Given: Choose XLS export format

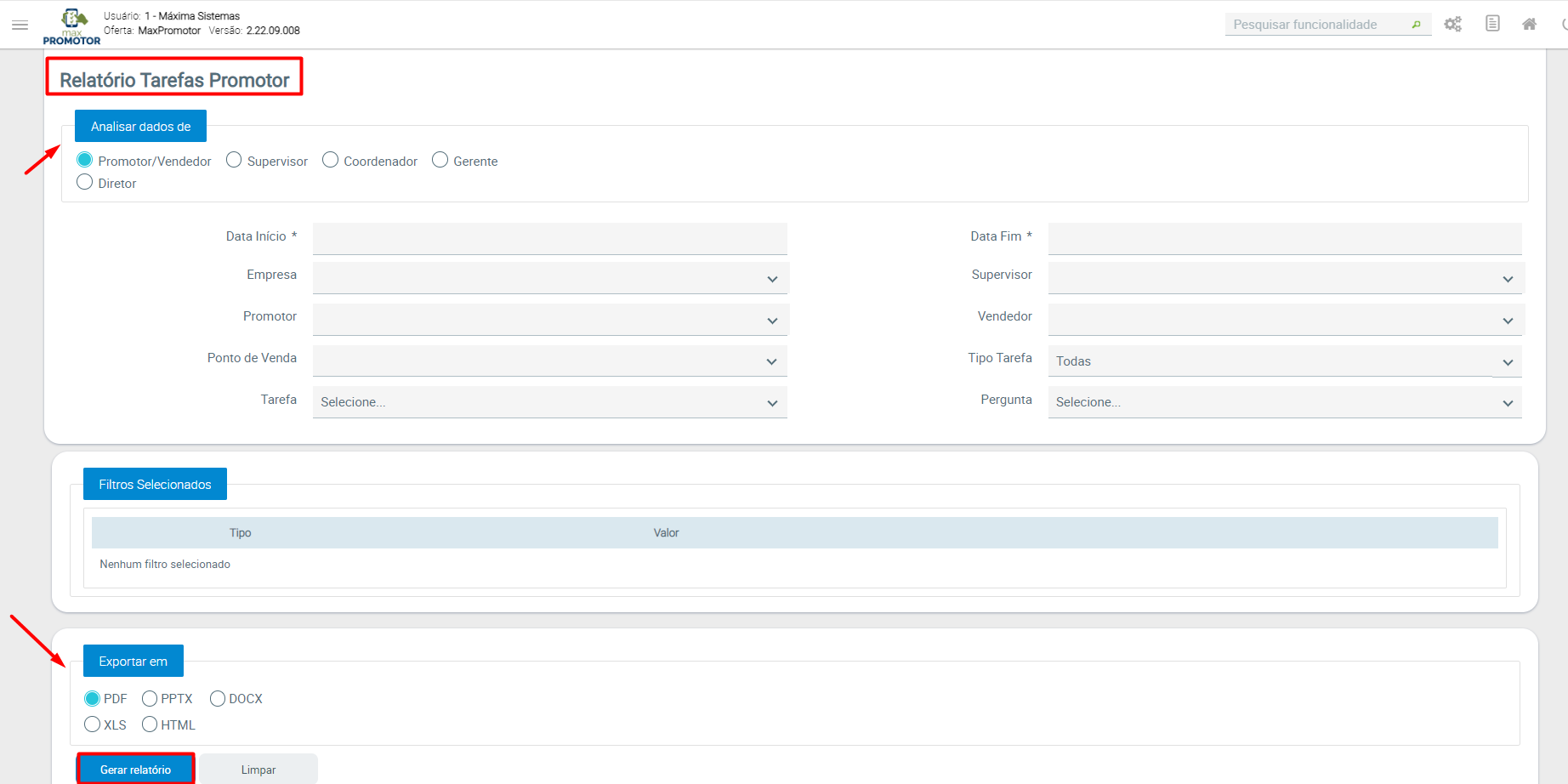Looking at the screenshot, I should (x=93, y=724).
